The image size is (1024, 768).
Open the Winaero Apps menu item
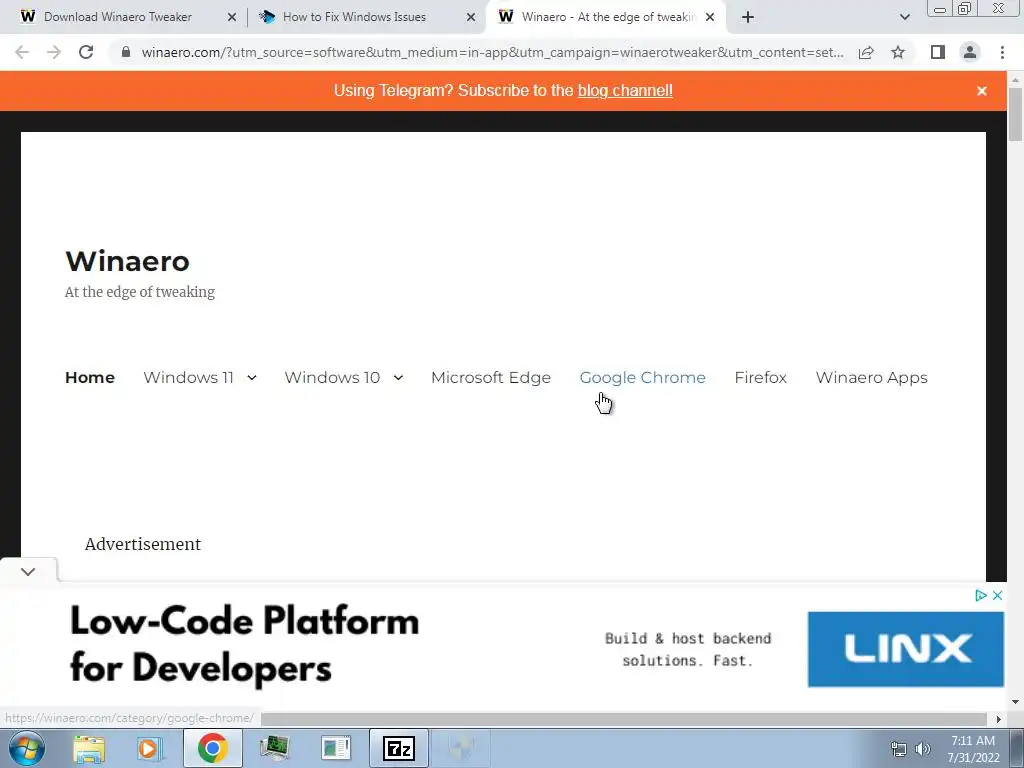point(871,378)
